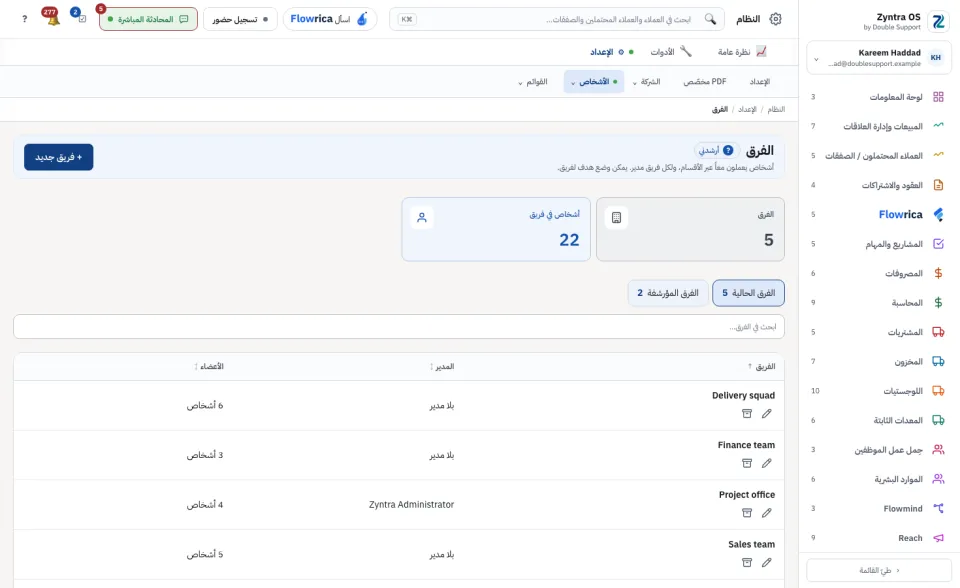960x588 pixels.
Task: Open the Flowrica sidebar module
Action: pyautogui.click(x=877, y=214)
